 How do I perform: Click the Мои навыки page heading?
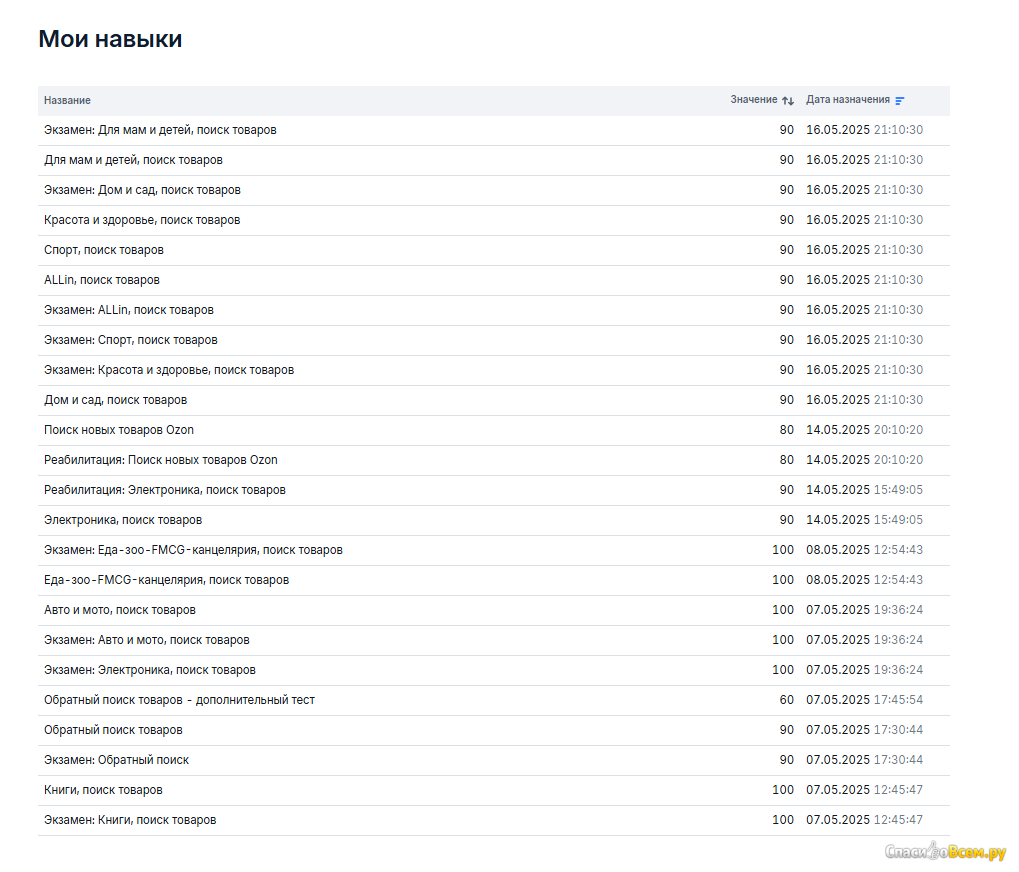(x=110, y=39)
